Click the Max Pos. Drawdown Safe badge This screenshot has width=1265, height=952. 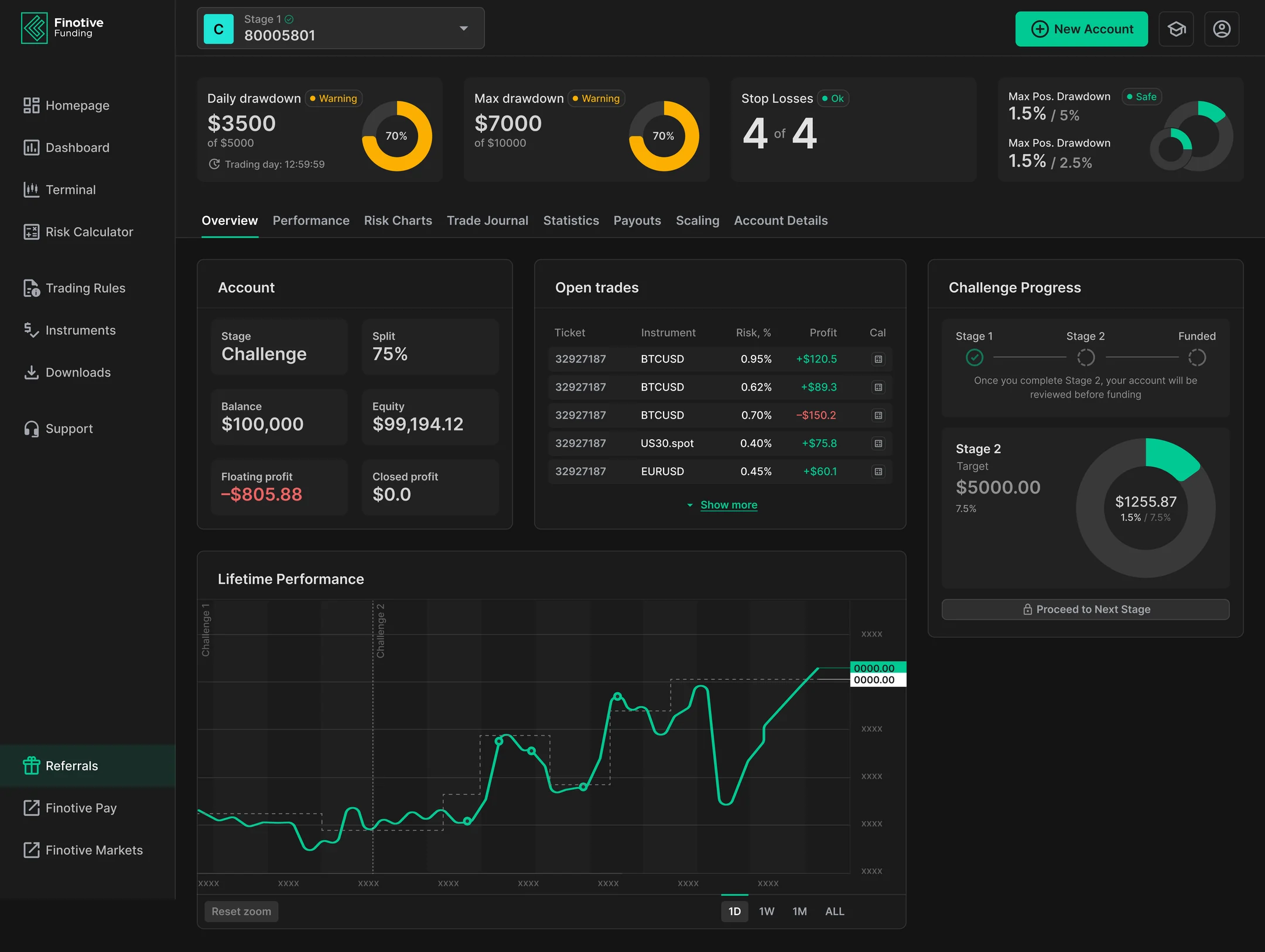[x=1142, y=97]
